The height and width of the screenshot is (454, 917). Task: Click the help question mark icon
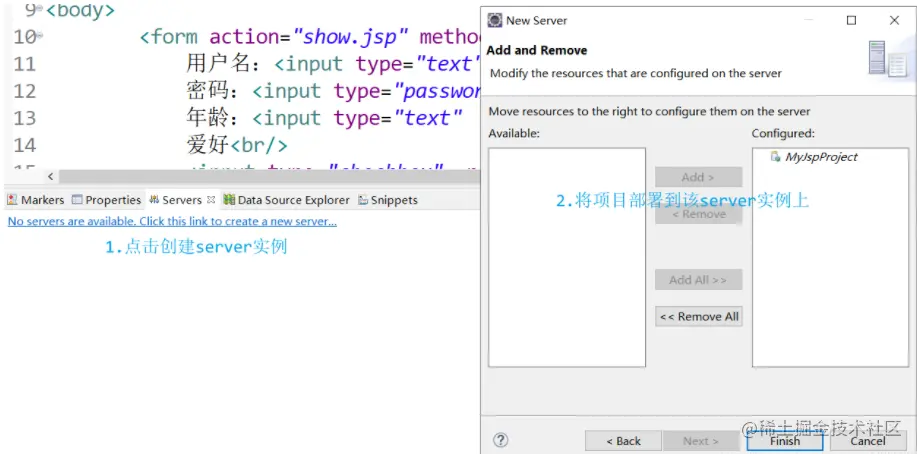click(501, 440)
